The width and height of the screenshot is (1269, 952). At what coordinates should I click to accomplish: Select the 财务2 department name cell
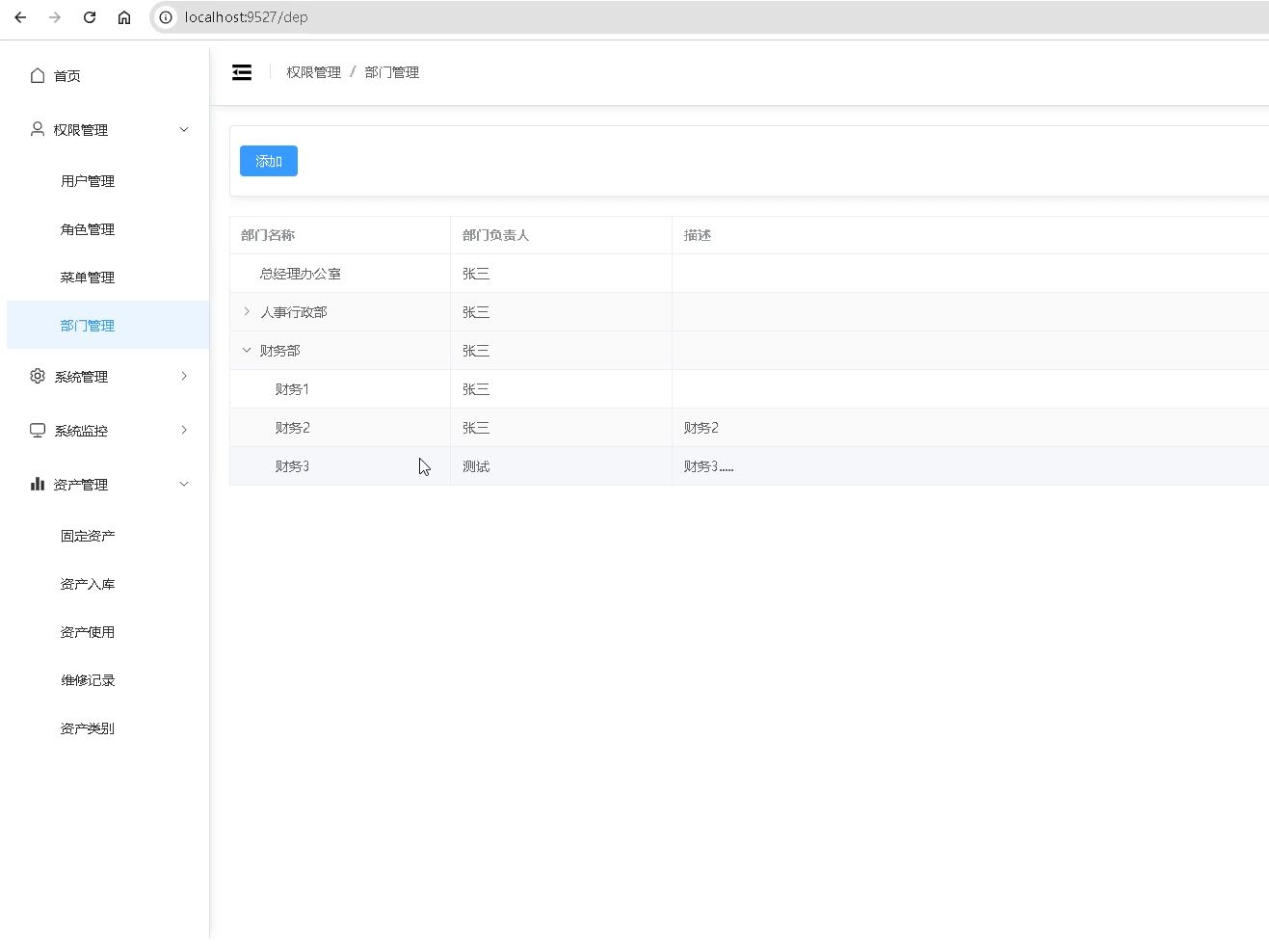click(340, 428)
